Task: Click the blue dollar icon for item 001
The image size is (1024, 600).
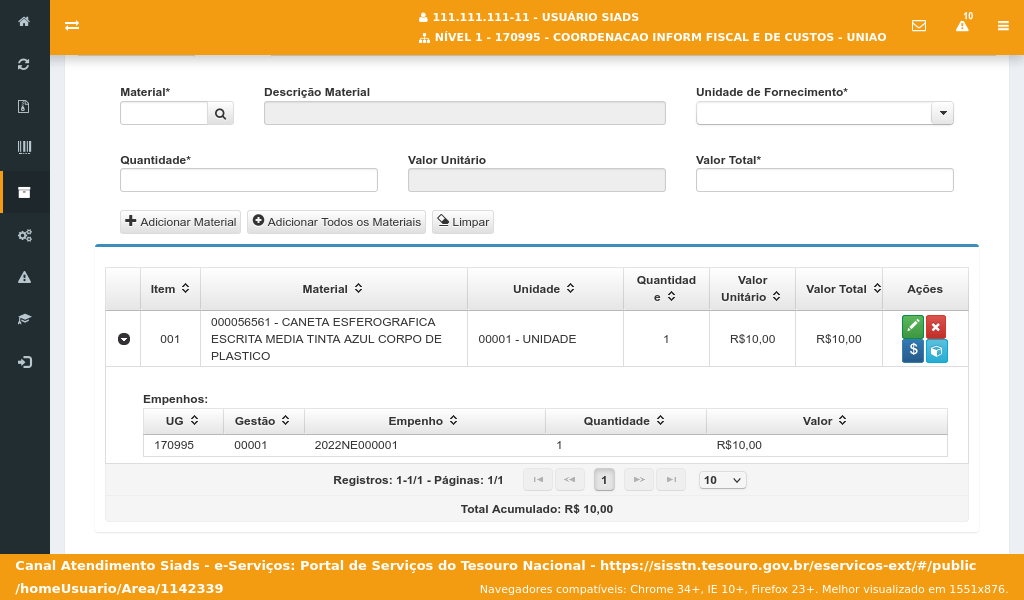Action: [913, 351]
